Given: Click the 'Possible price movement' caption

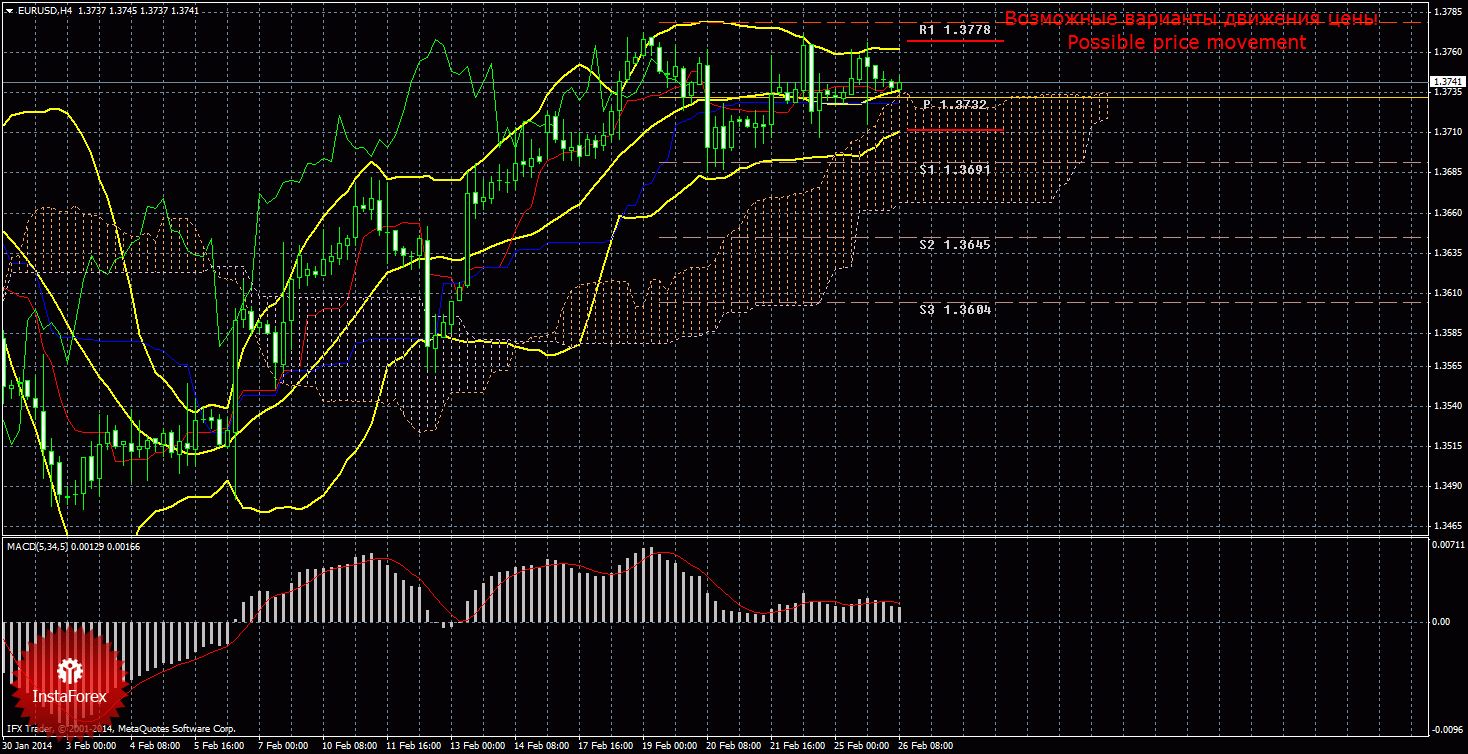Looking at the screenshot, I should click(x=1186, y=43).
